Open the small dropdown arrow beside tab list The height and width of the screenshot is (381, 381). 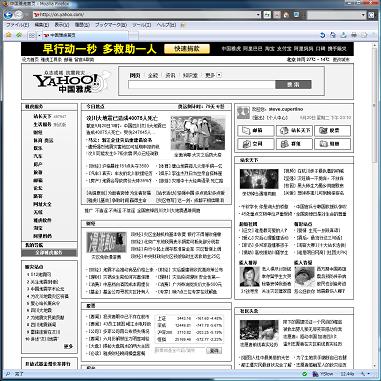[39, 35]
